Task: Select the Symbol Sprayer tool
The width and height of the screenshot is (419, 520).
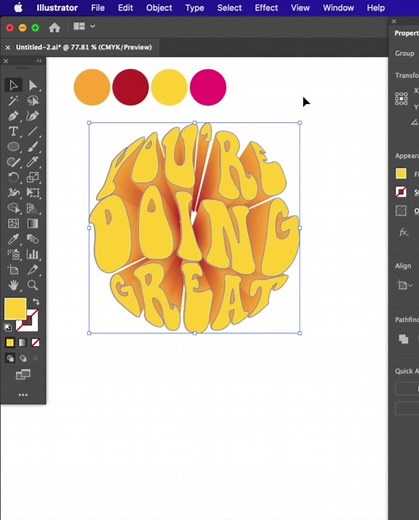Action: pos(13,254)
